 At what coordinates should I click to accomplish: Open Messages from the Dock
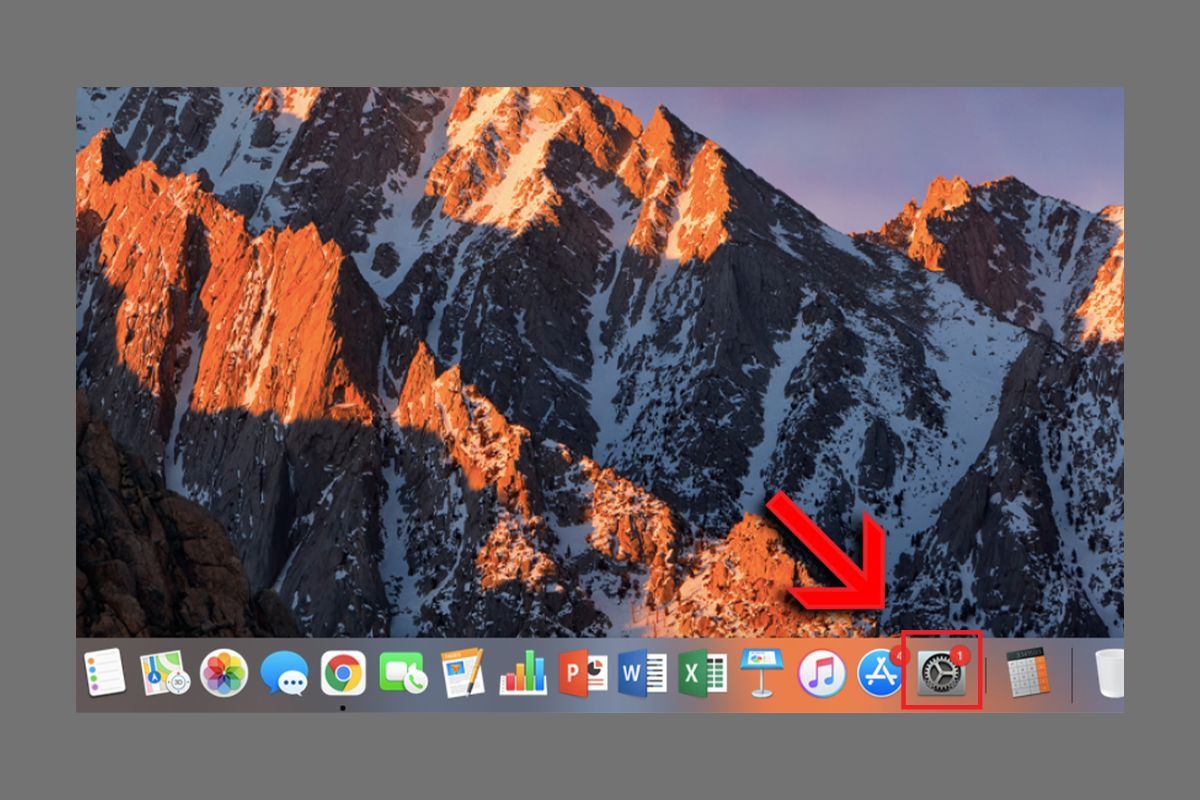[283, 674]
